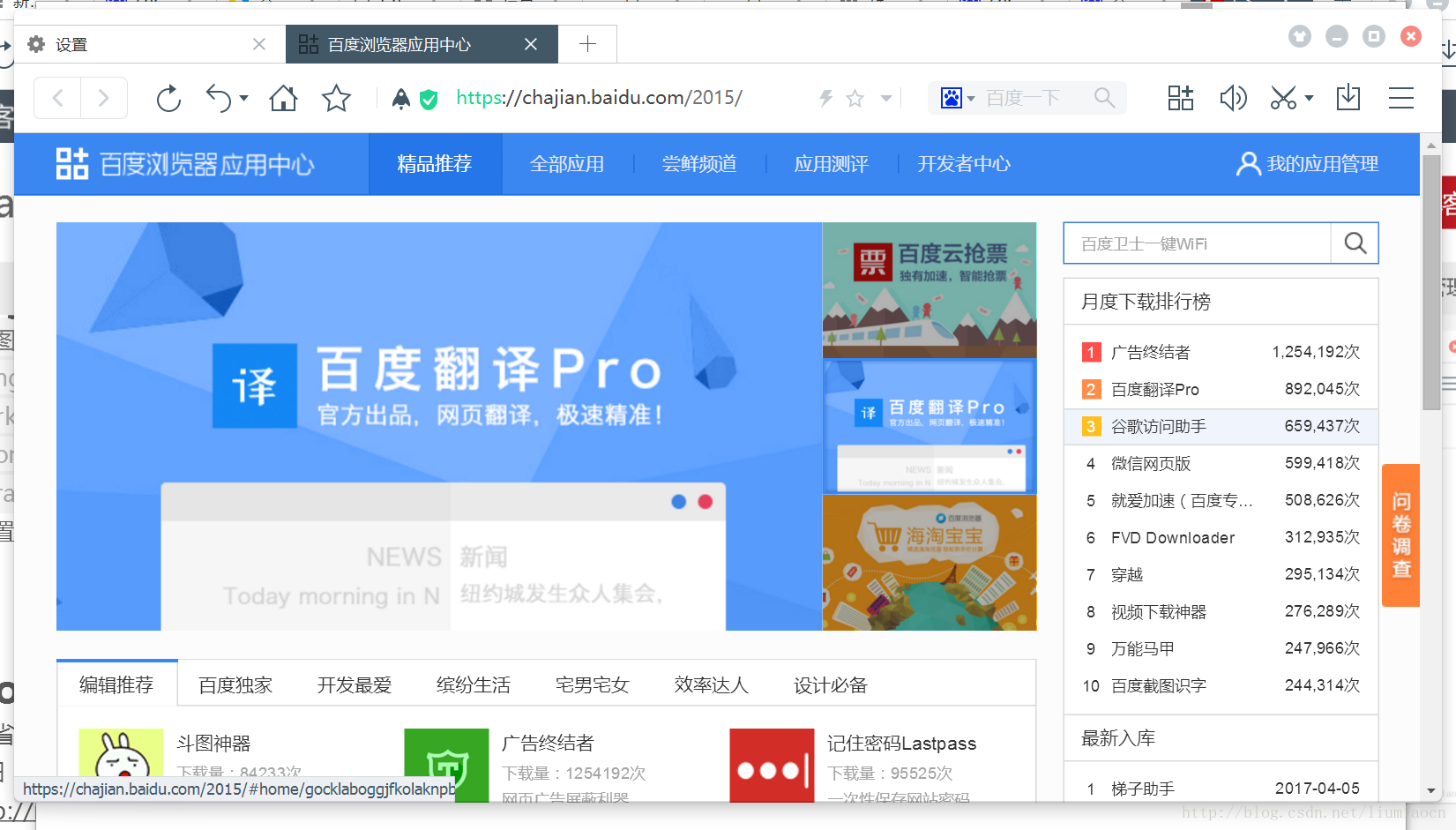Click the 百度卫士一键WiFi search input
This screenshot has height=830, width=1456.
click(x=1197, y=243)
